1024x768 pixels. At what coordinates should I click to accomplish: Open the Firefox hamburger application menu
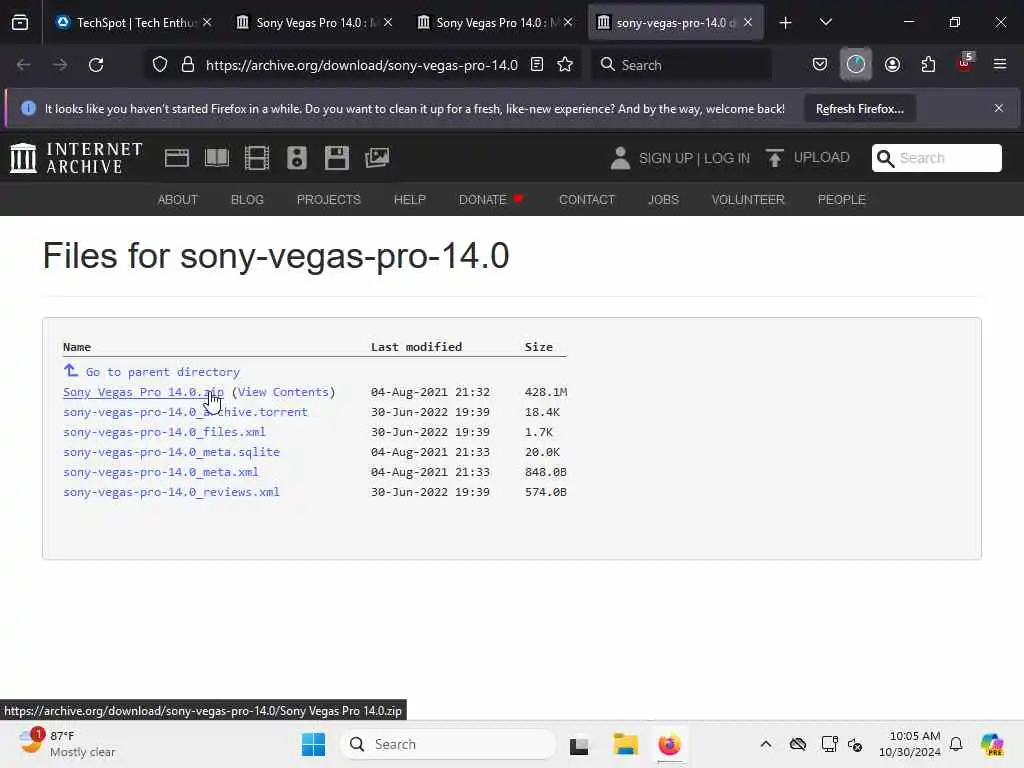1000,65
